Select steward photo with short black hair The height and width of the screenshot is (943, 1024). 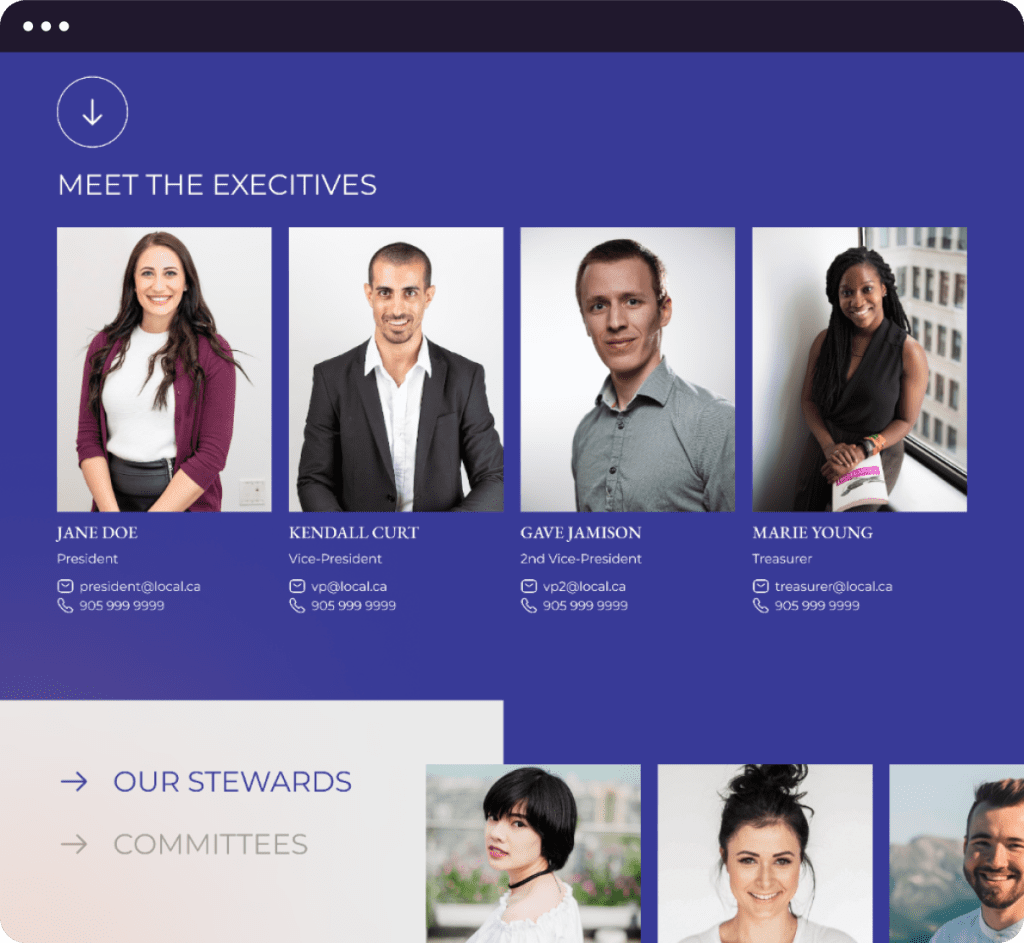coord(533,853)
